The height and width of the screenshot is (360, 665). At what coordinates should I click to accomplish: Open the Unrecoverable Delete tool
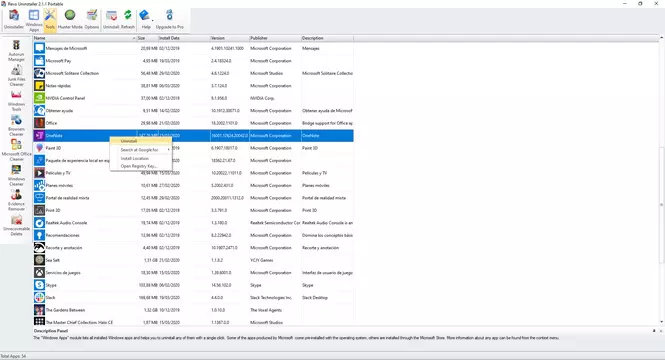tap(16, 225)
